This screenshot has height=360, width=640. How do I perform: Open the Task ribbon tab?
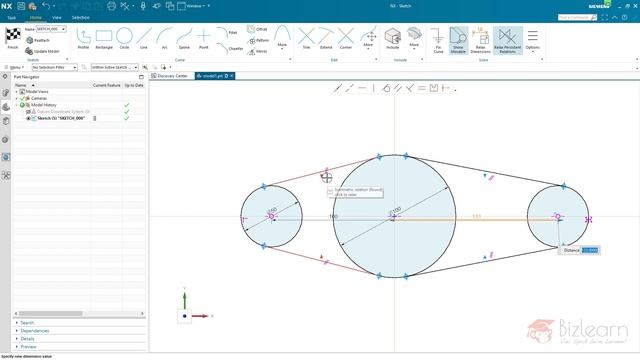tap(11, 18)
